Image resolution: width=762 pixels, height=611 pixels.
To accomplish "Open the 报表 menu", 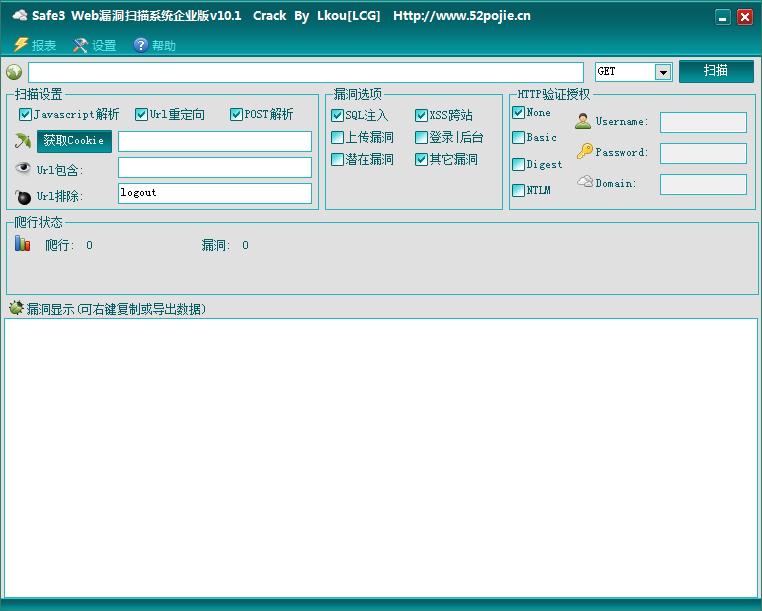I will click(35, 45).
